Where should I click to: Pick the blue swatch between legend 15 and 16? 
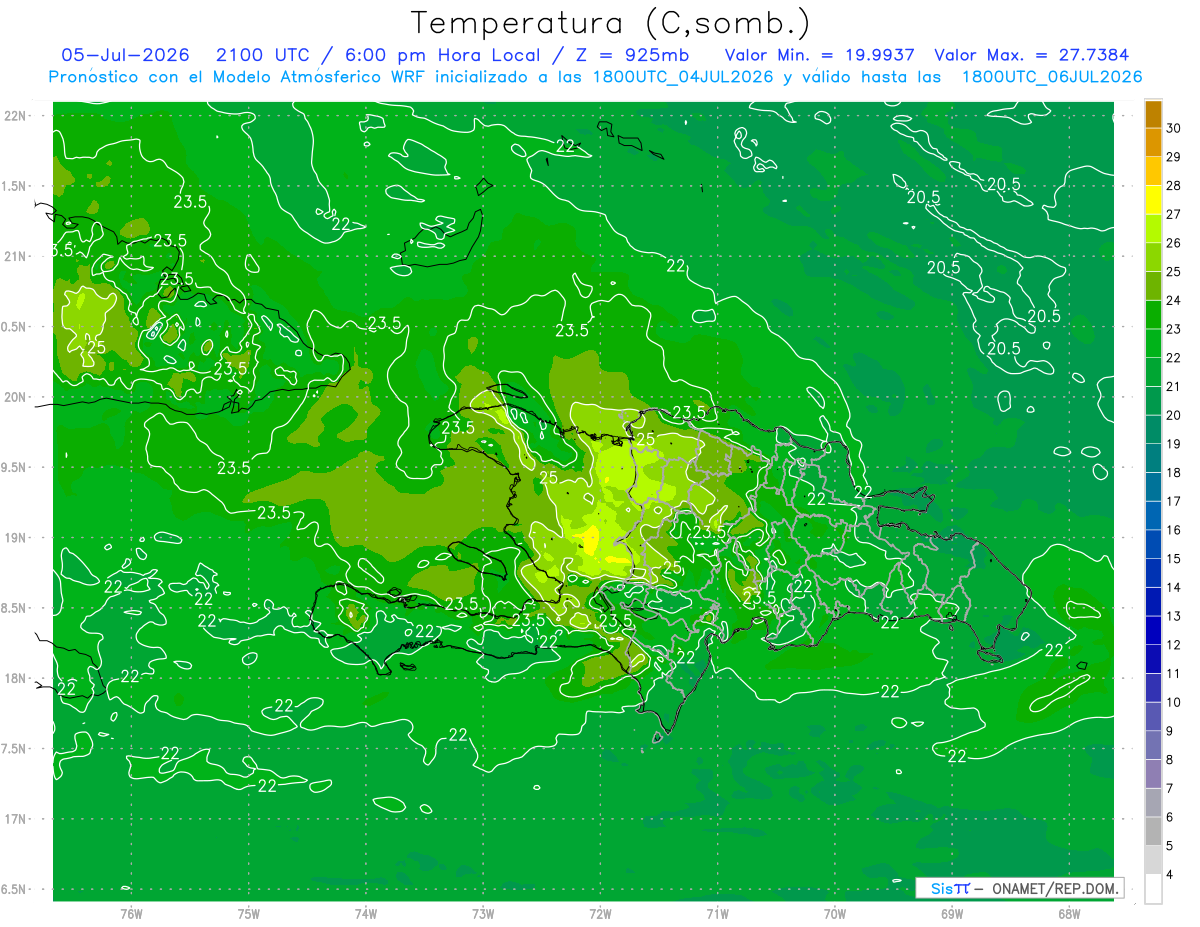point(1153,544)
